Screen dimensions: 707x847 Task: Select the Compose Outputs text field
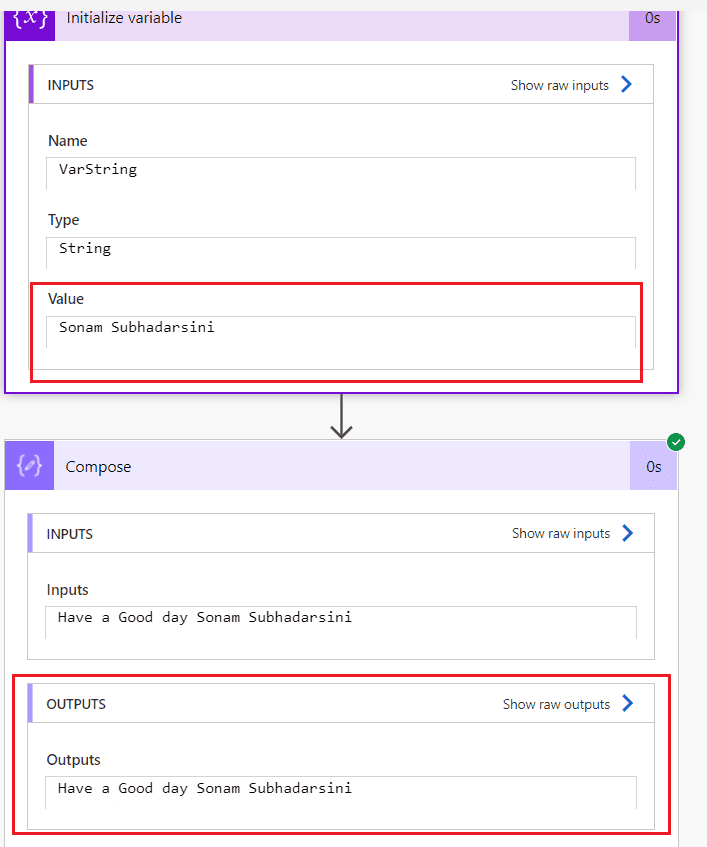click(x=341, y=792)
